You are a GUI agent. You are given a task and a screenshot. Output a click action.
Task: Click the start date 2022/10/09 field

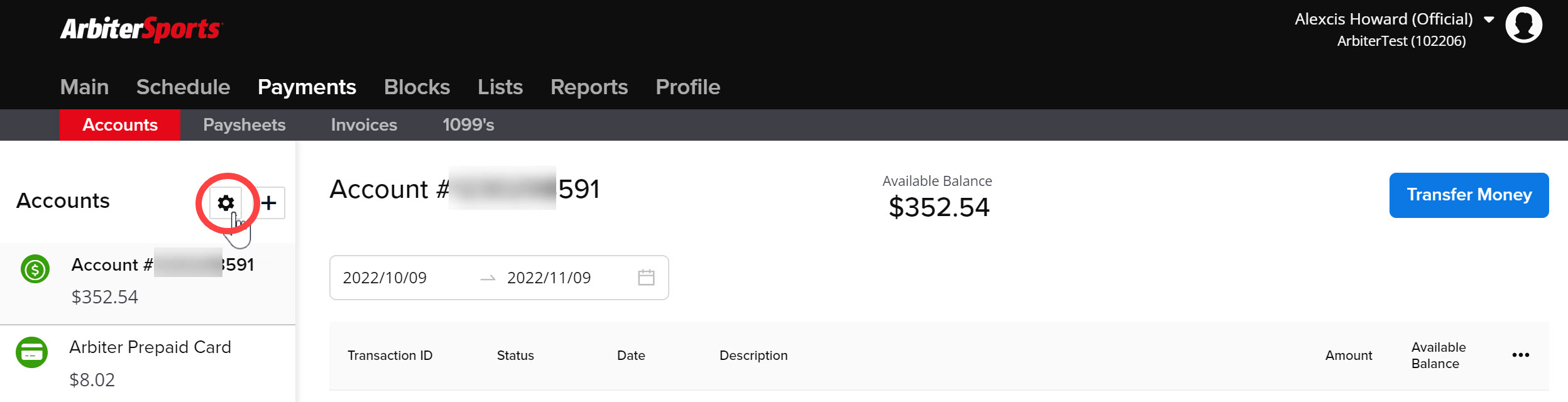(x=385, y=278)
